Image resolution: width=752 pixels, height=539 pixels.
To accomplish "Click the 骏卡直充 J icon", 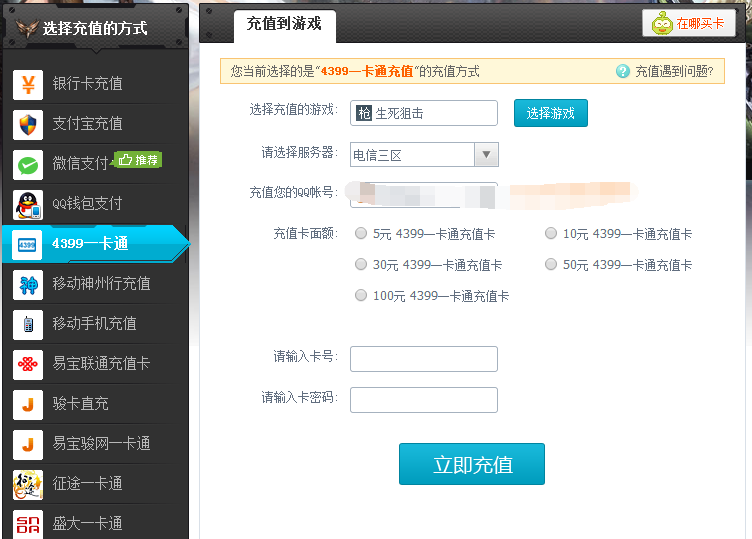I will (x=28, y=405).
